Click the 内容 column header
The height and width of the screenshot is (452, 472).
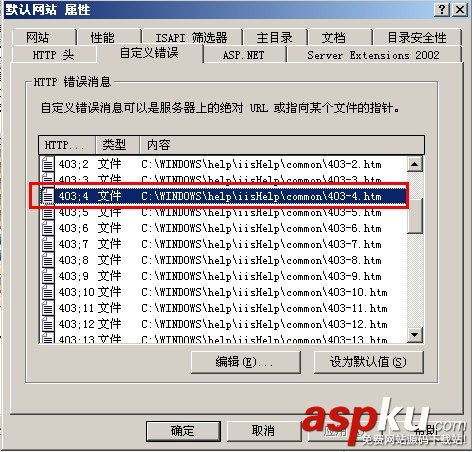click(x=282, y=145)
